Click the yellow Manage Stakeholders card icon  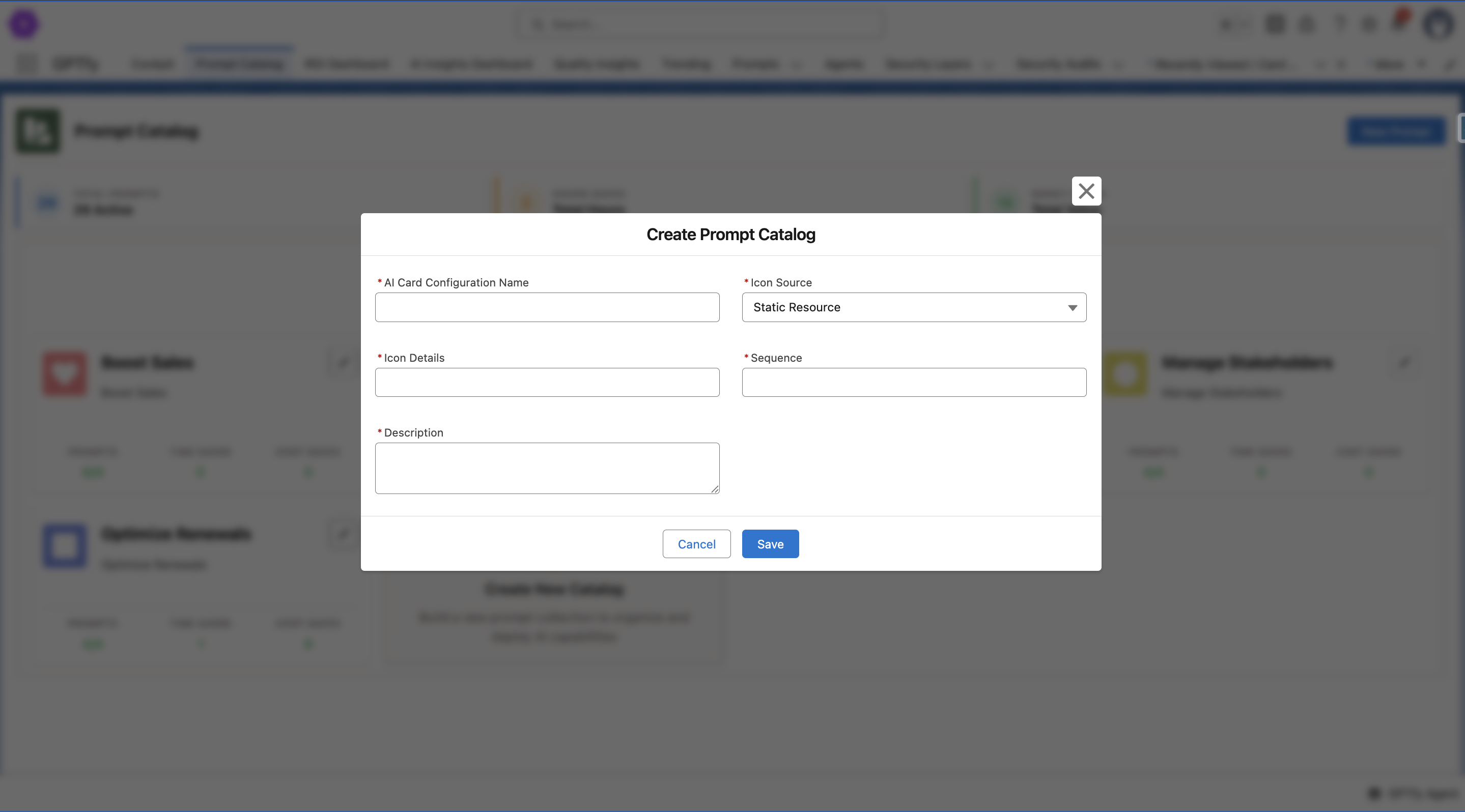pyautogui.click(x=1125, y=374)
